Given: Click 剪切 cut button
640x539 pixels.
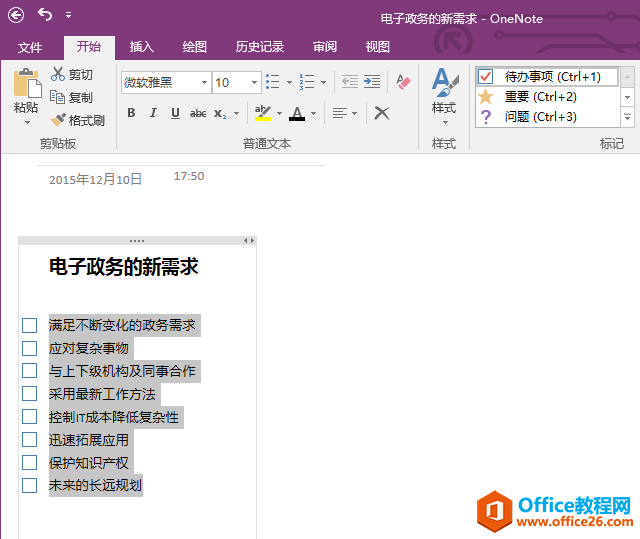Looking at the screenshot, I should 72,74.
